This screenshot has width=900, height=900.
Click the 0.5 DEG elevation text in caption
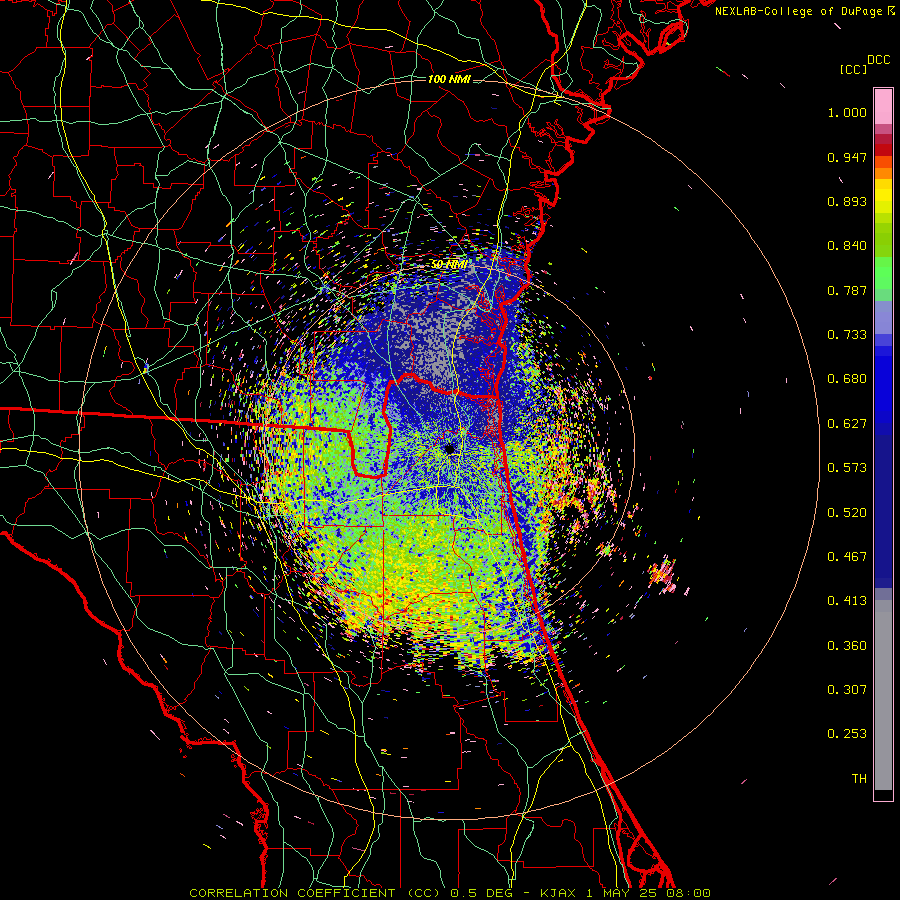point(484,893)
